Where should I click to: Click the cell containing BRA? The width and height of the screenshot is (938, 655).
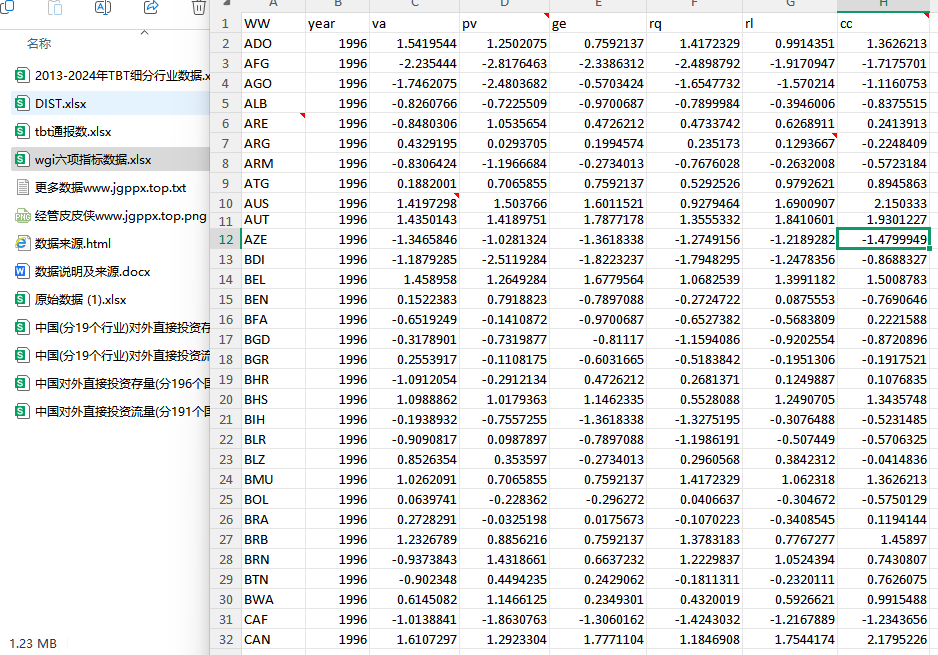pos(273,520)
